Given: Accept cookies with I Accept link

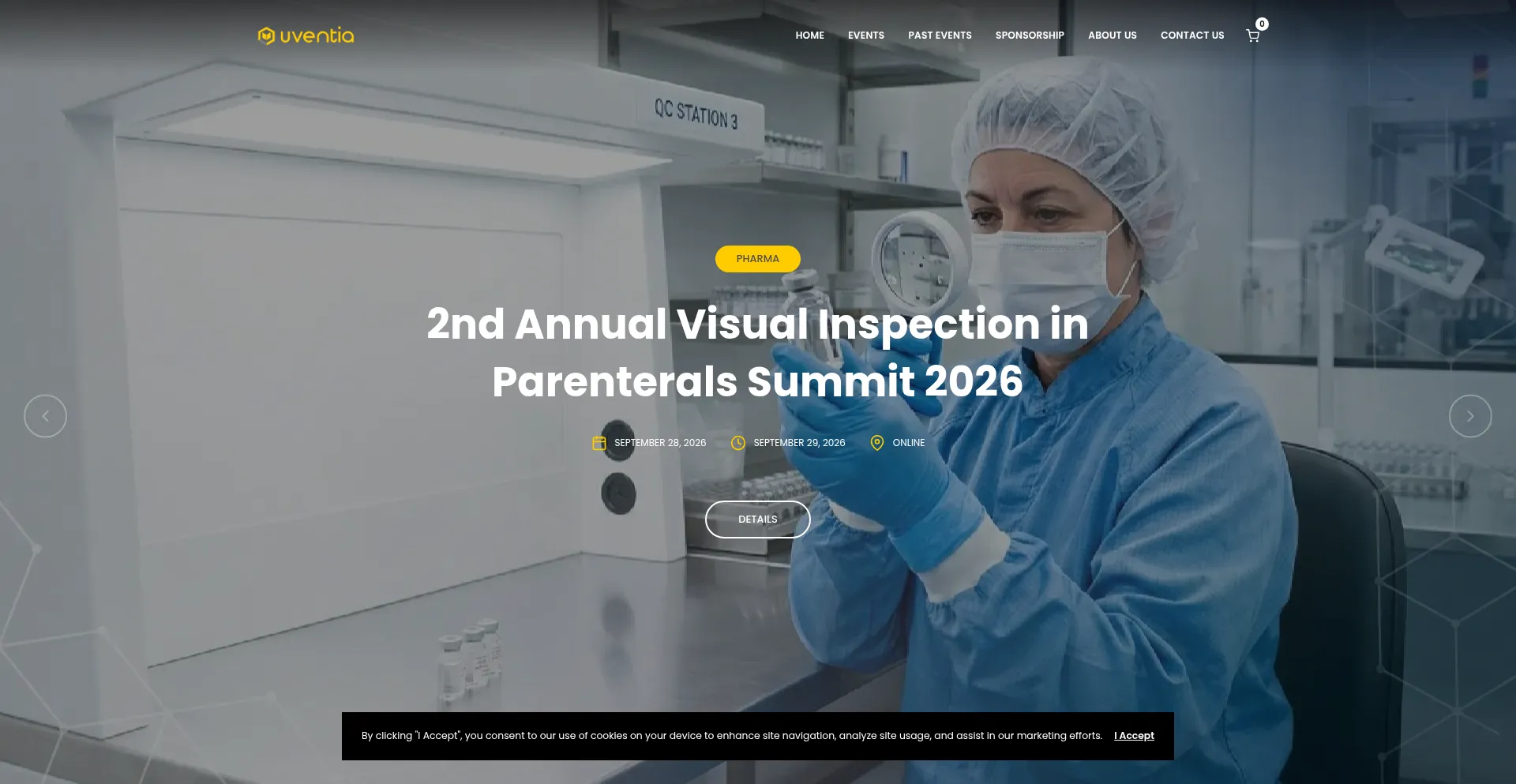Looking at the screenshot, I should pyautogui.click(x=1134, y=736).
